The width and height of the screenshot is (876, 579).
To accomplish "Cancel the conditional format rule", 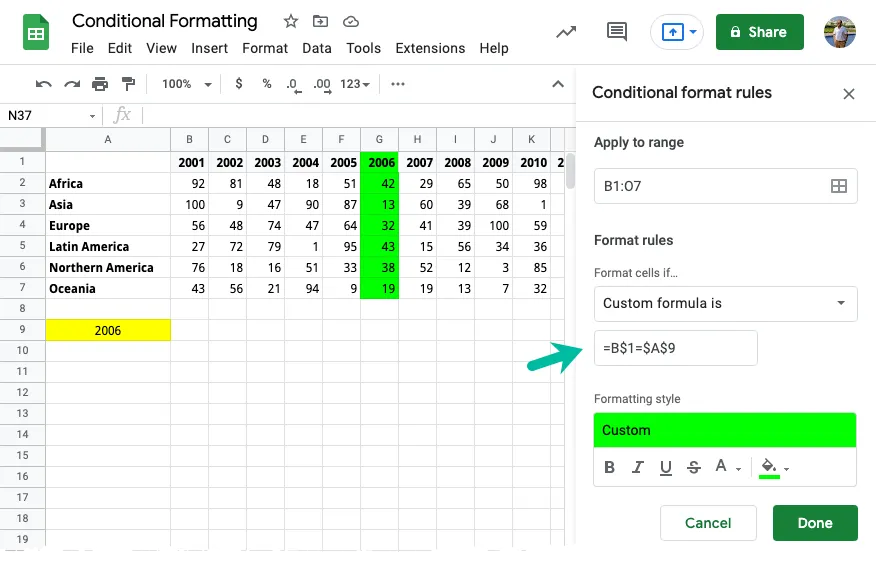I will click(708, 522).
